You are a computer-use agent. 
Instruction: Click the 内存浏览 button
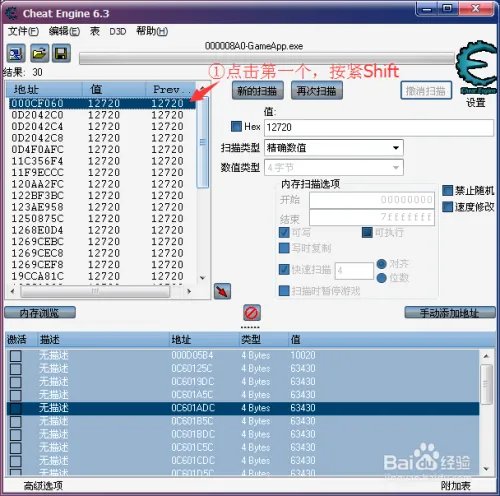click(x=40, y=313)
